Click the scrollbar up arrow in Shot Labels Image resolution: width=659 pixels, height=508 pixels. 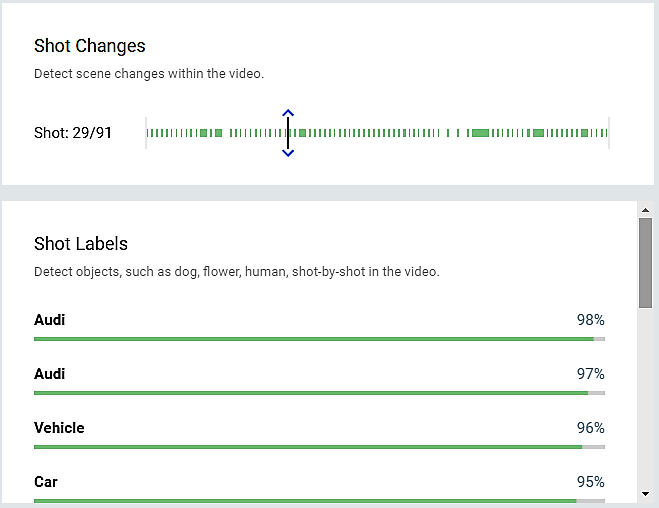click(x=645, y=210)
